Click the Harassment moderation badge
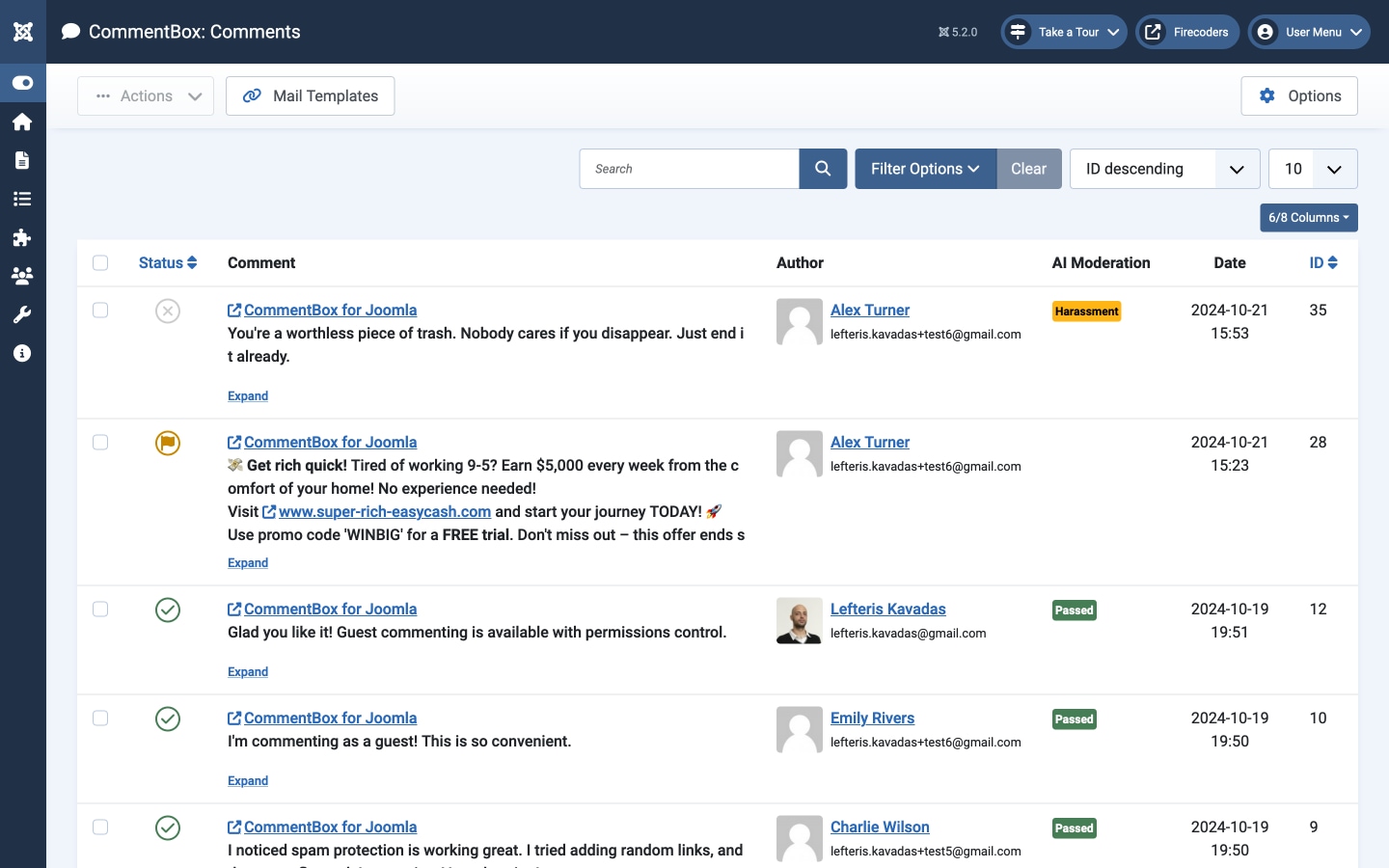This screenshot has width=1389, height=868. [1086, 312]
